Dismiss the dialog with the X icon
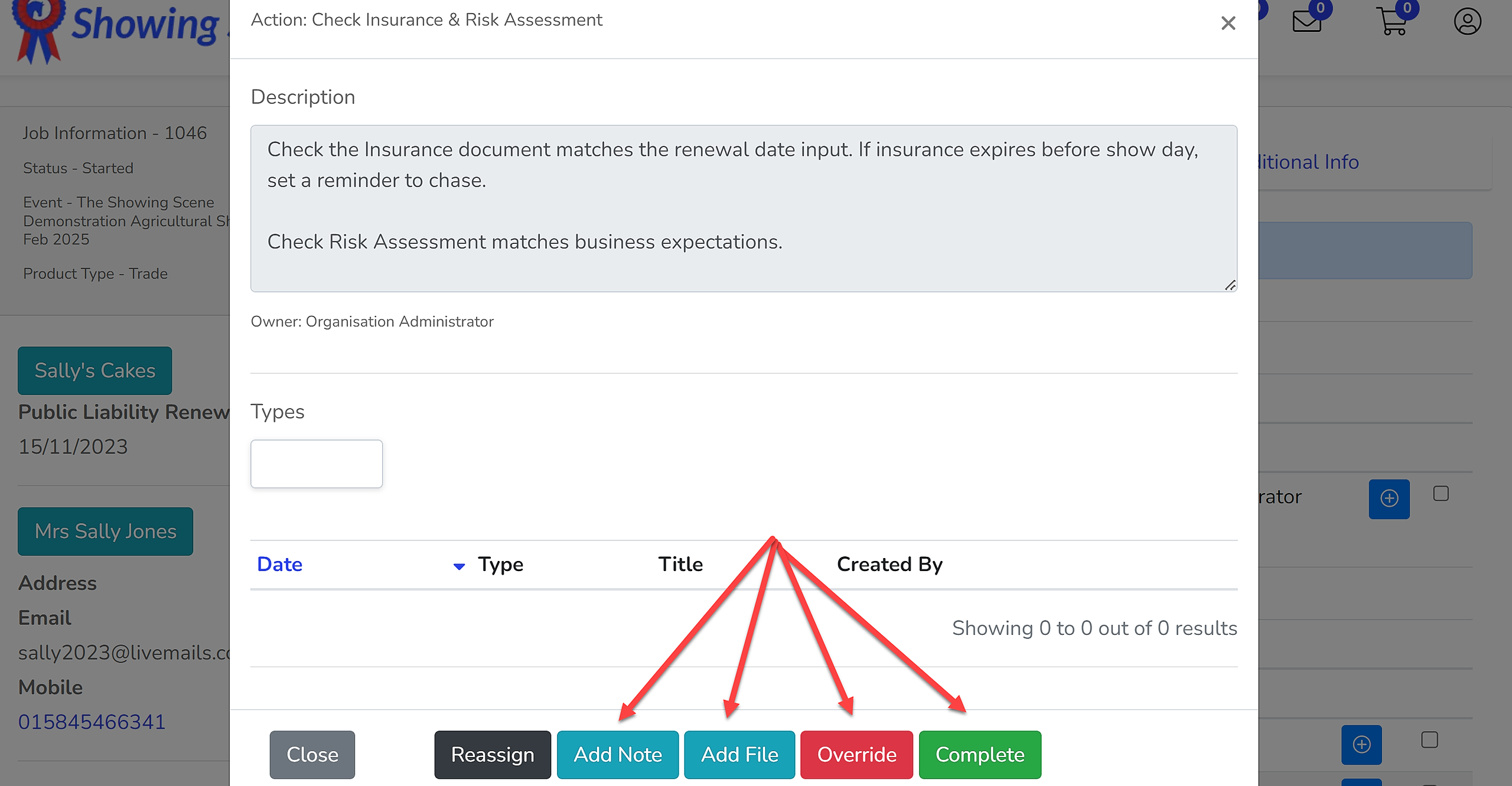 pos(1228,23)
